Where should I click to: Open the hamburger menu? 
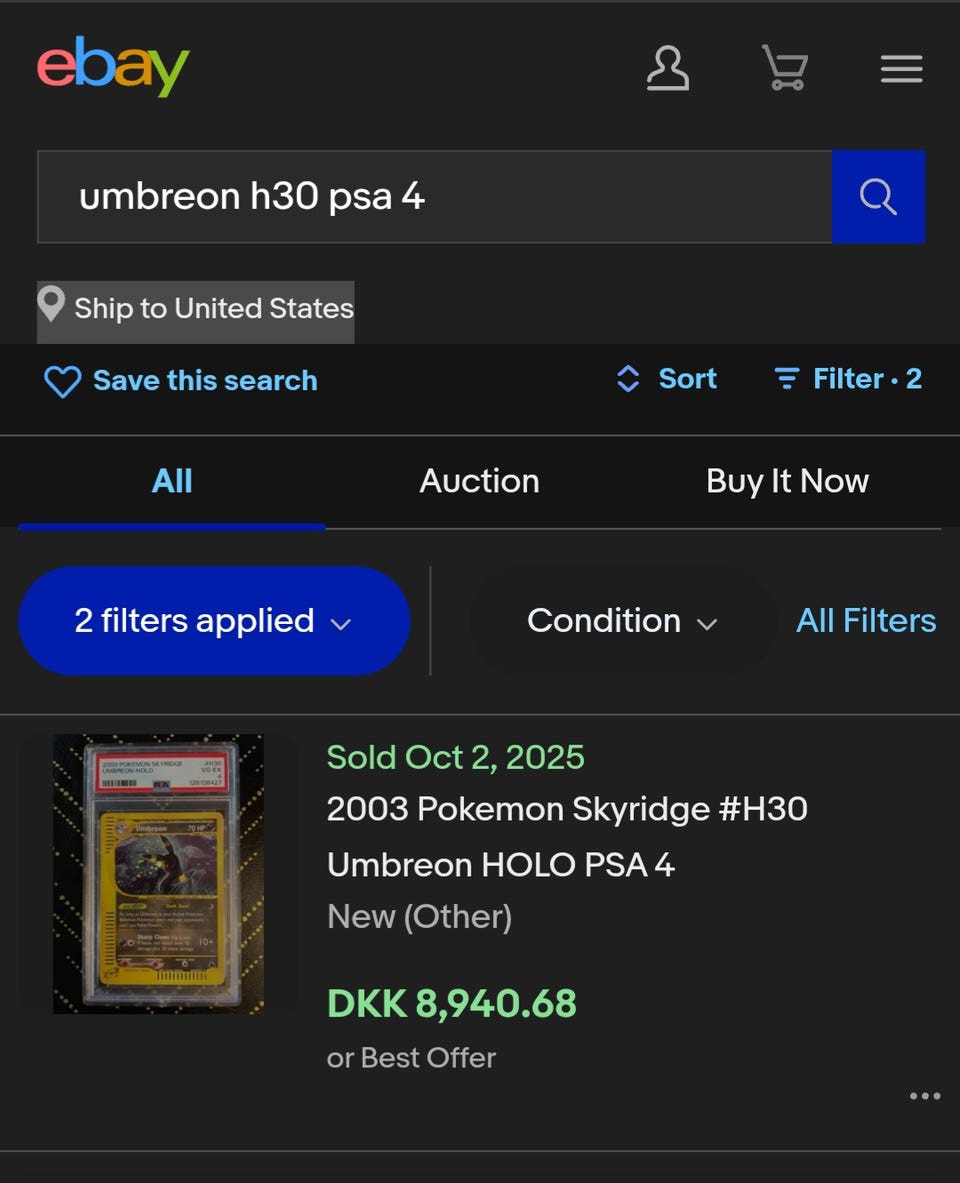pyautogui.click(x=901, y=69)
